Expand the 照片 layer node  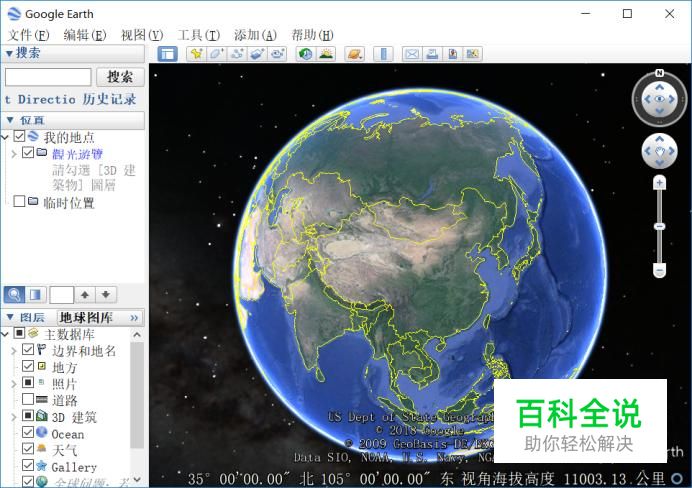pos(14,384)
